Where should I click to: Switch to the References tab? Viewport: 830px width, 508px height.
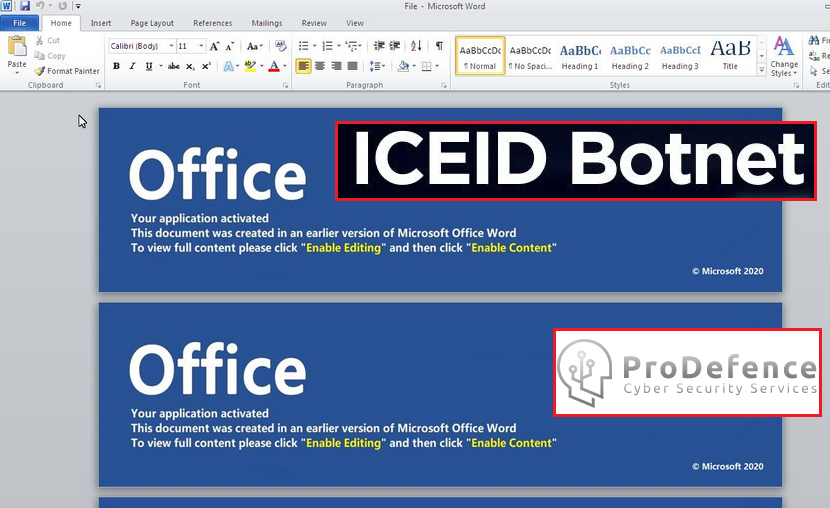pyautogui.click(x=212, y=23)
